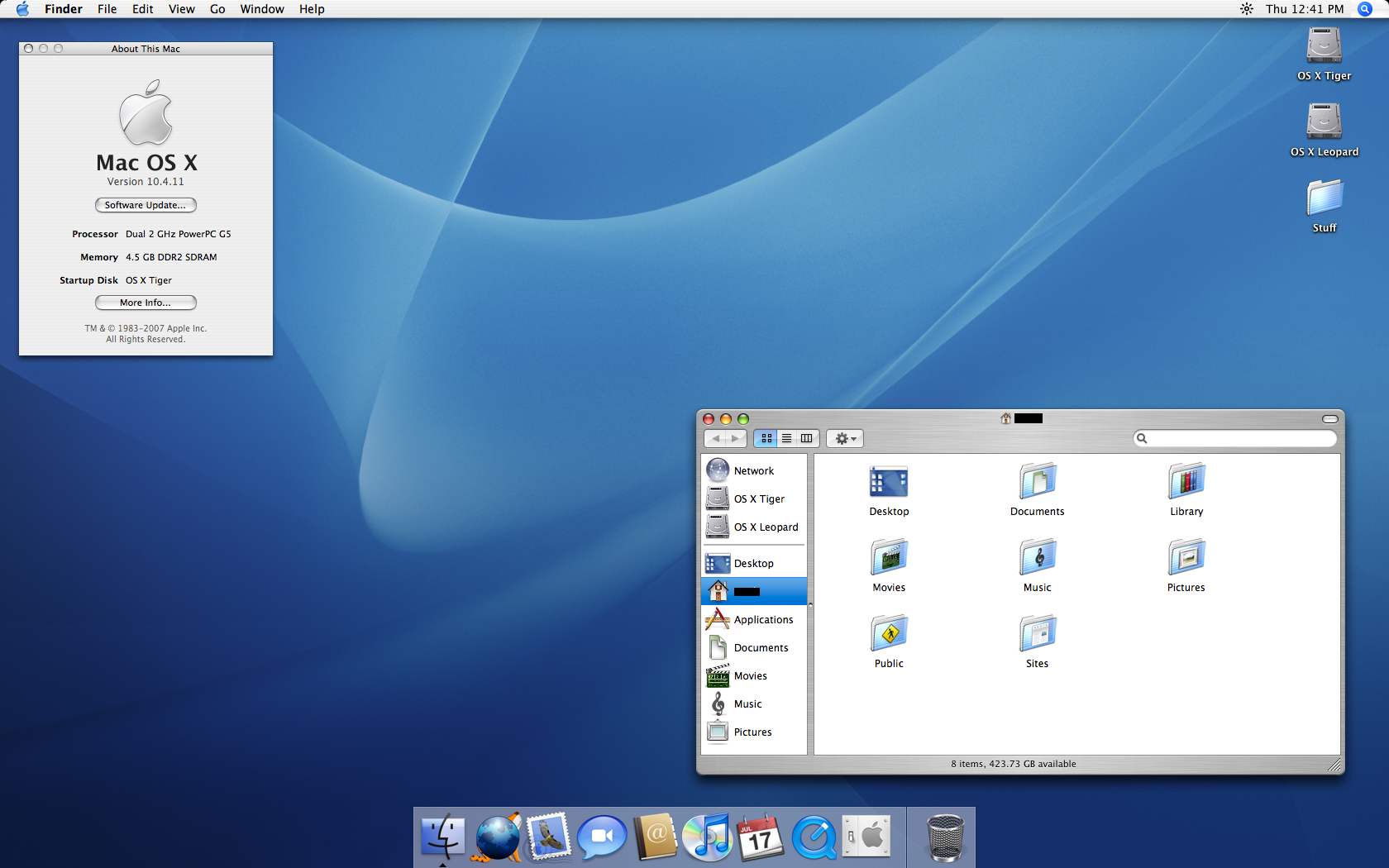Open the Library folder in Finder window
The height and width of the screenshot is (868, 1389).
point(1186,482)
